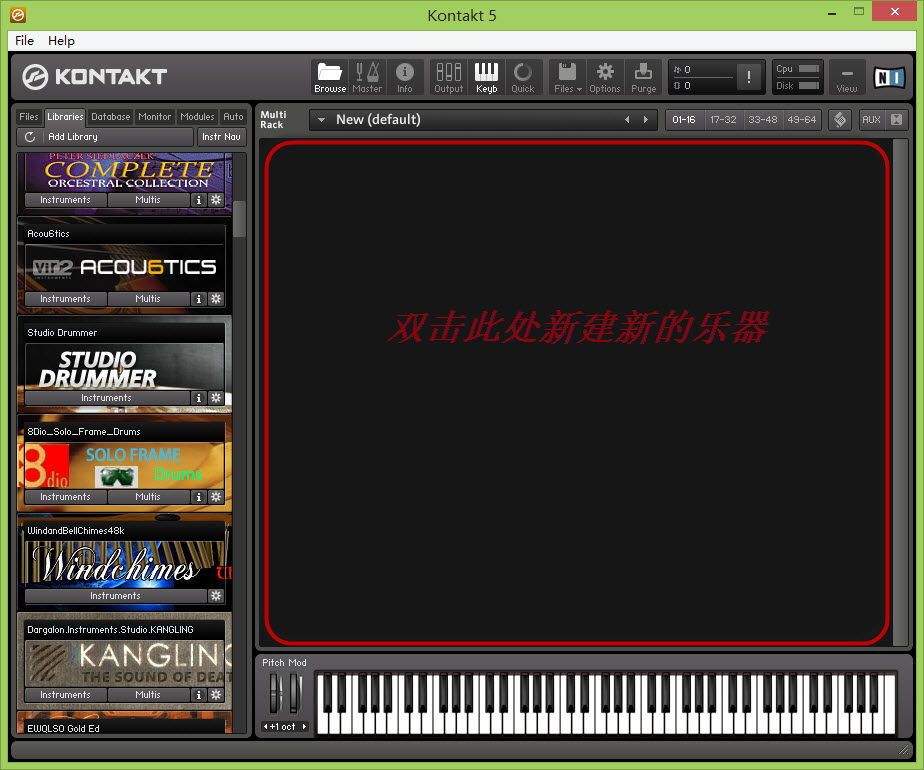The height and width of the screenshot is (770, 924).
Task: Click the panic exclamation button
Action: coord(749,77)
